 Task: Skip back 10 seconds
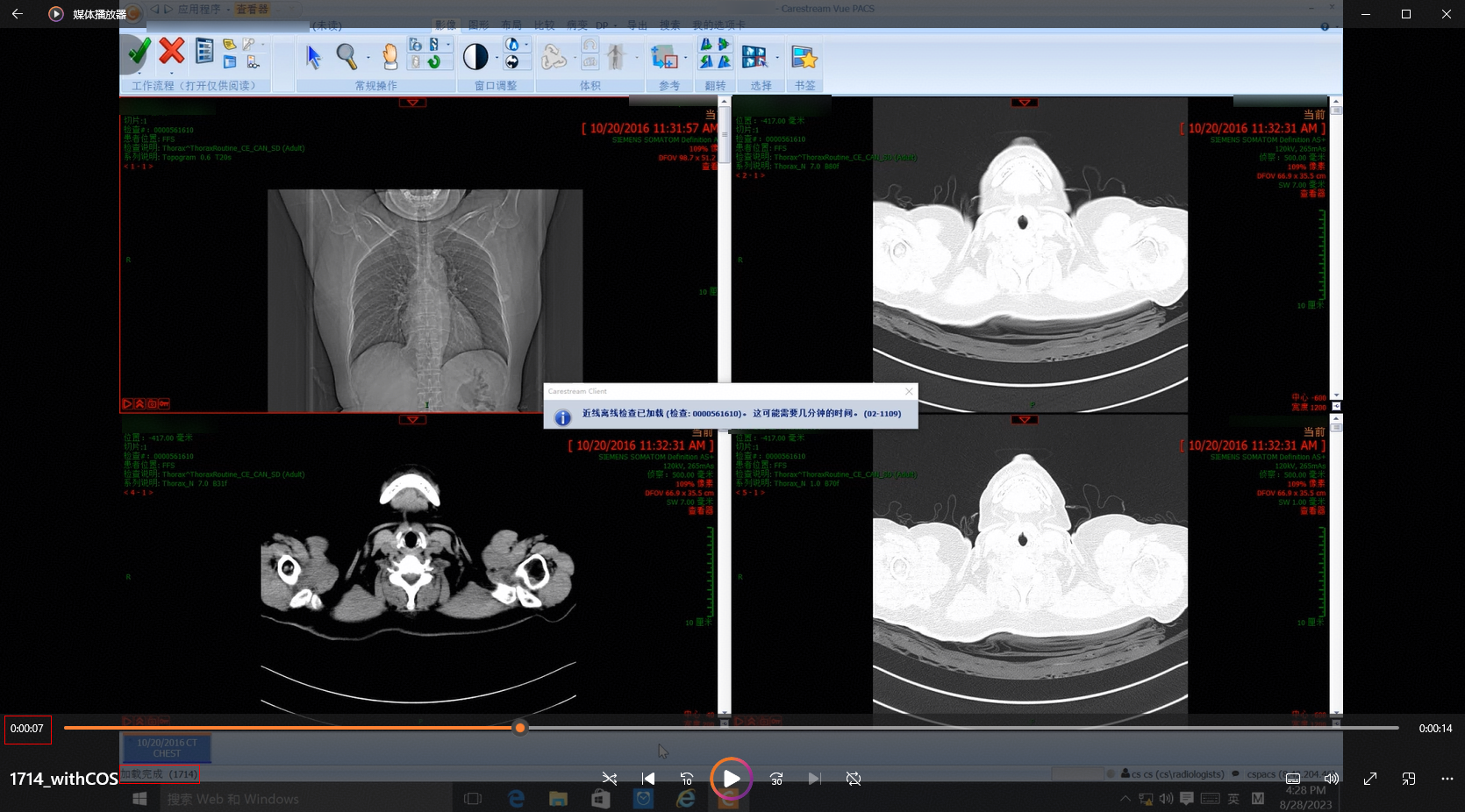tap(687, 779)
